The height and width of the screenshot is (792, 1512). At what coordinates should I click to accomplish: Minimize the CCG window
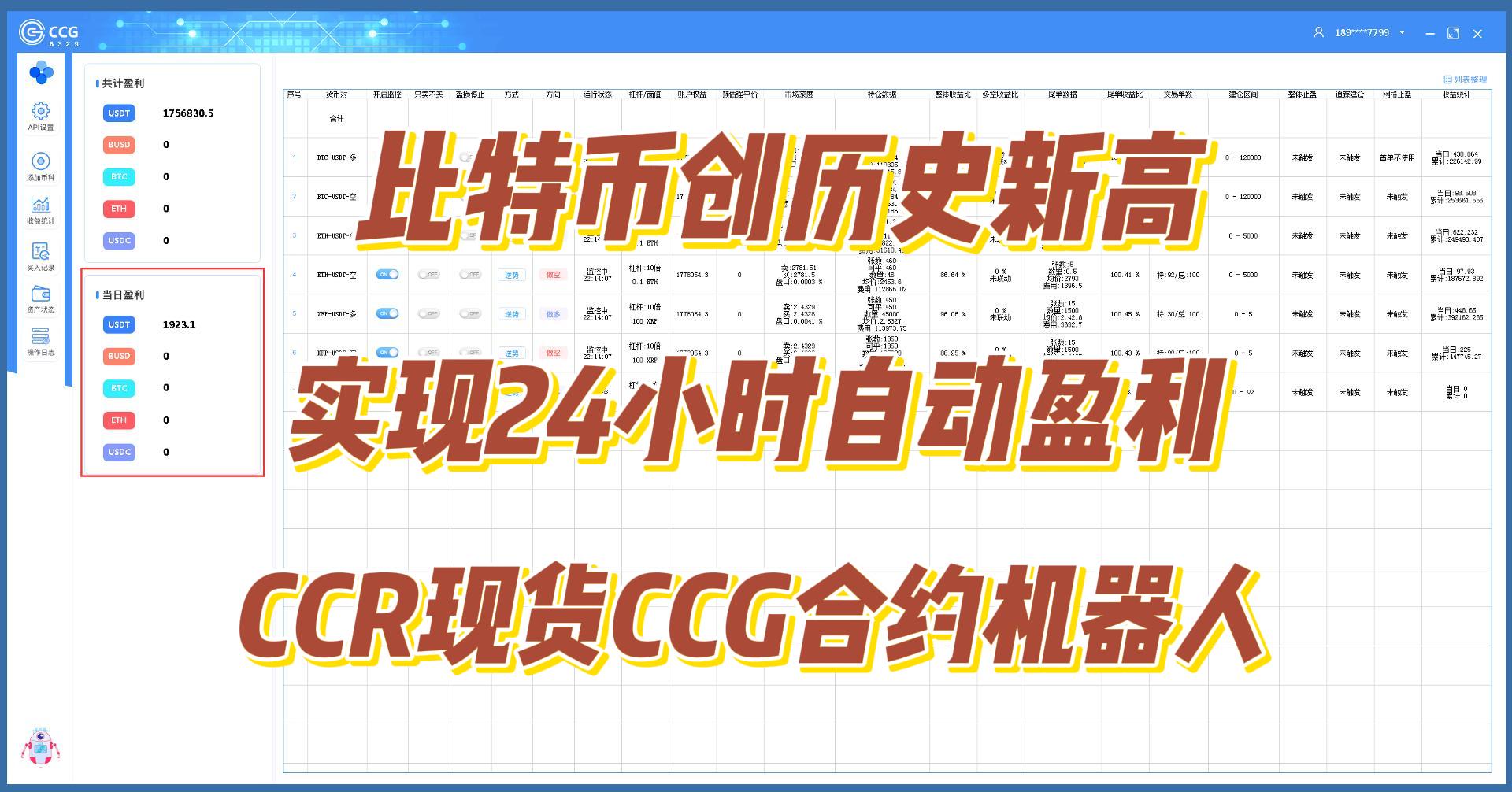tap(1430, 33)
